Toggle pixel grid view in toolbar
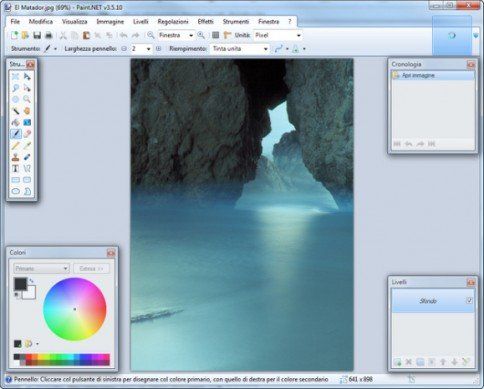484x389 pixels. click(x=216, y=35)
